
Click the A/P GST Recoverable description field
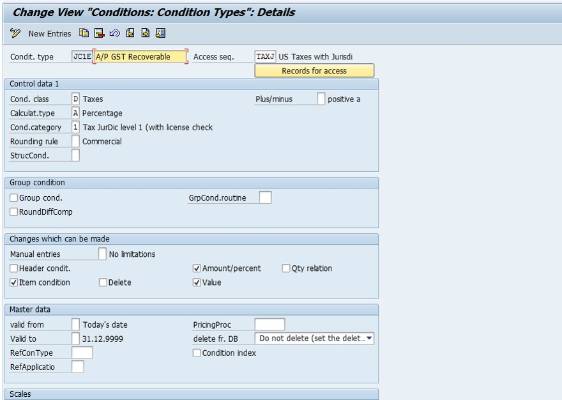[x=140, y=57]
